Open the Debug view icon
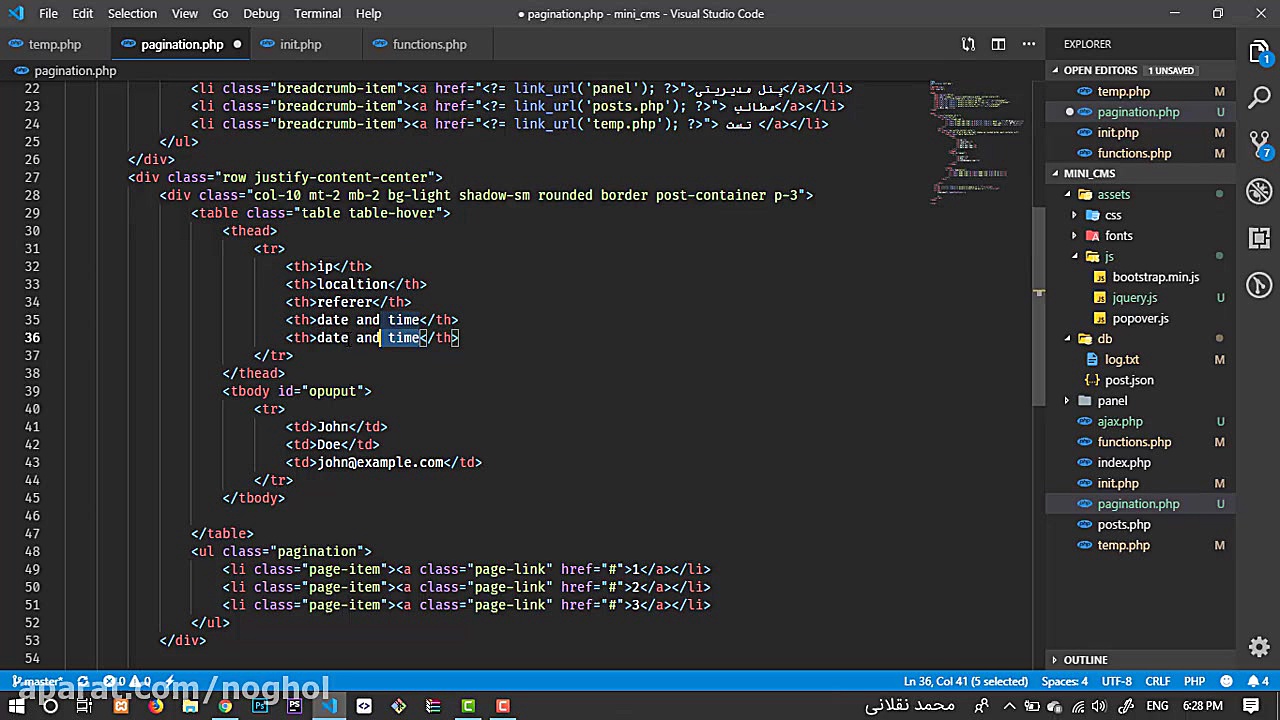Image resolution: width=1280 pixels, height=720 pixels. click(1259, 190)
